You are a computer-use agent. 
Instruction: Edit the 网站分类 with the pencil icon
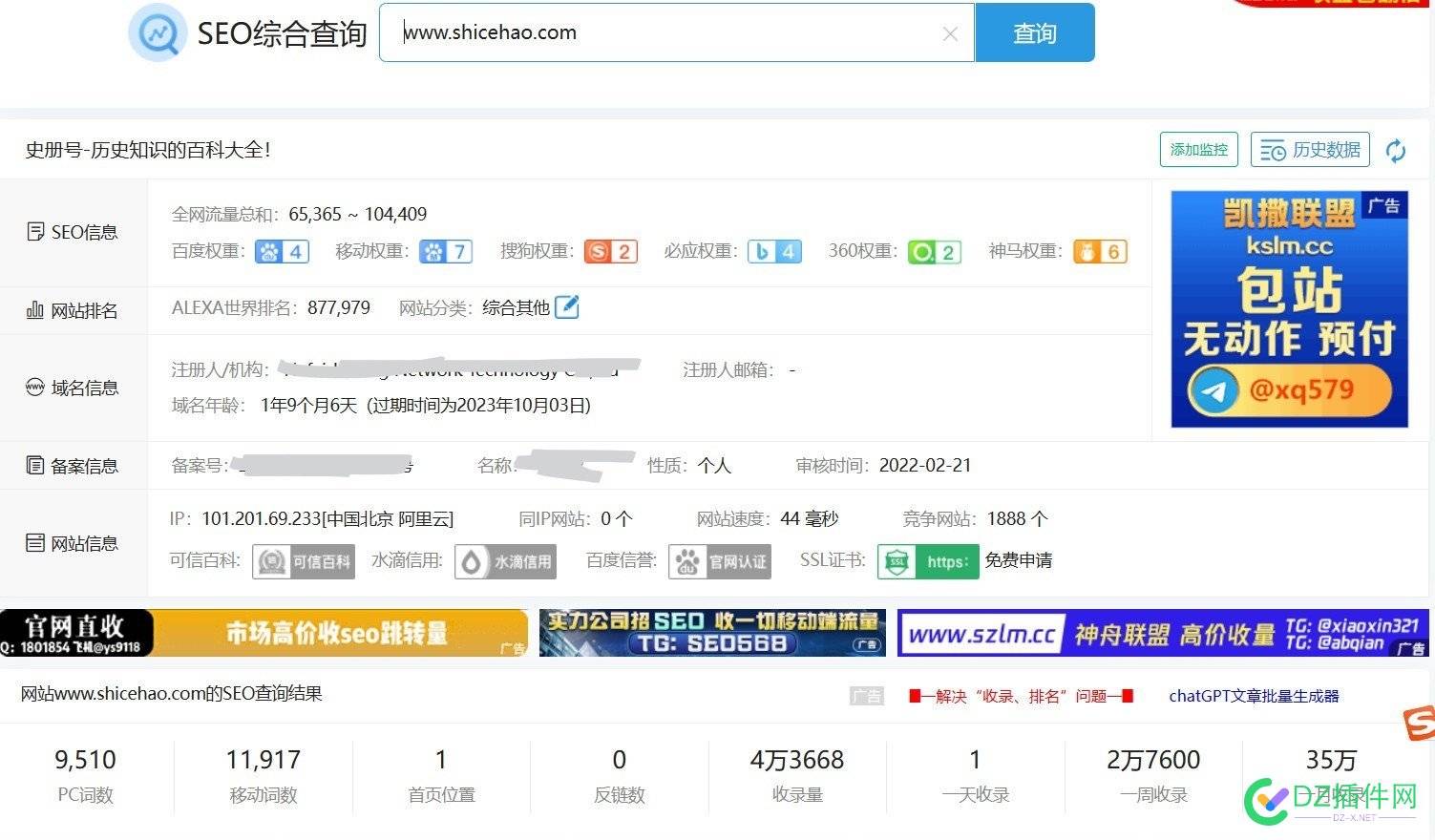coord(567,307)
